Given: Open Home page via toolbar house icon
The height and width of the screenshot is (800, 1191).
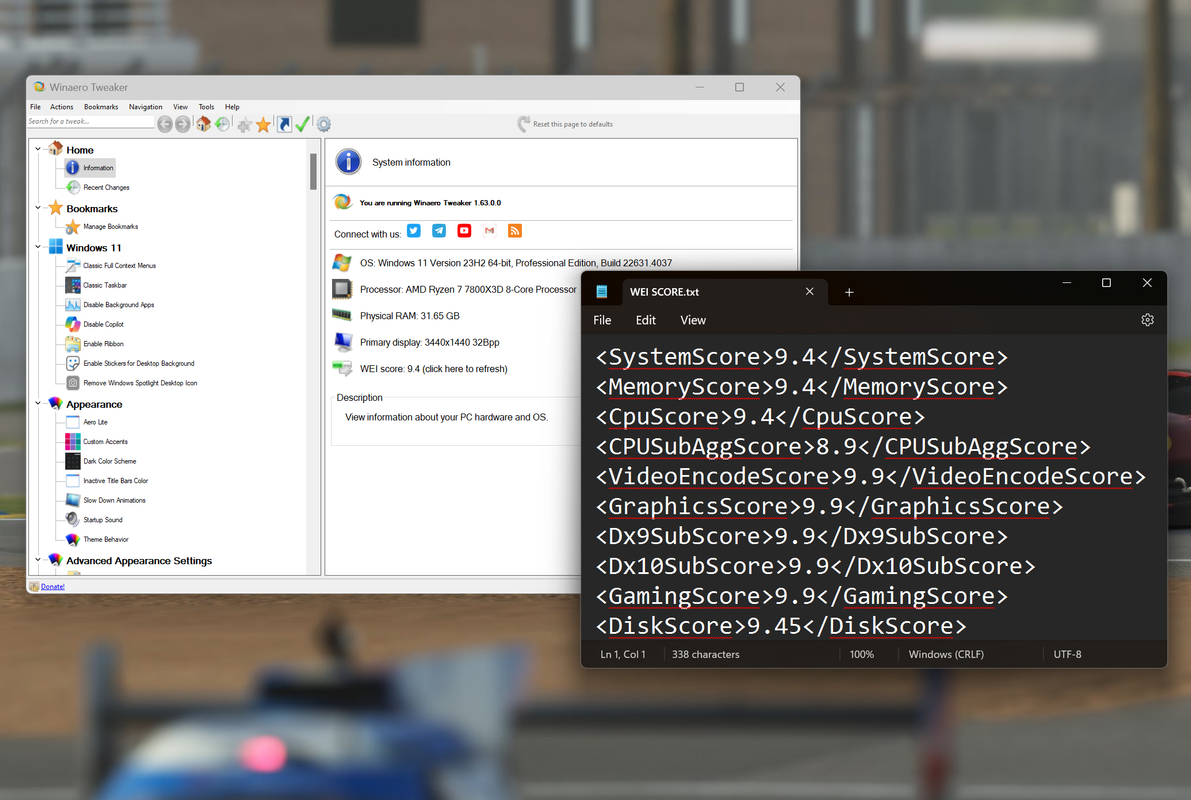Looking at the screenshot, I should click(203, 124).
